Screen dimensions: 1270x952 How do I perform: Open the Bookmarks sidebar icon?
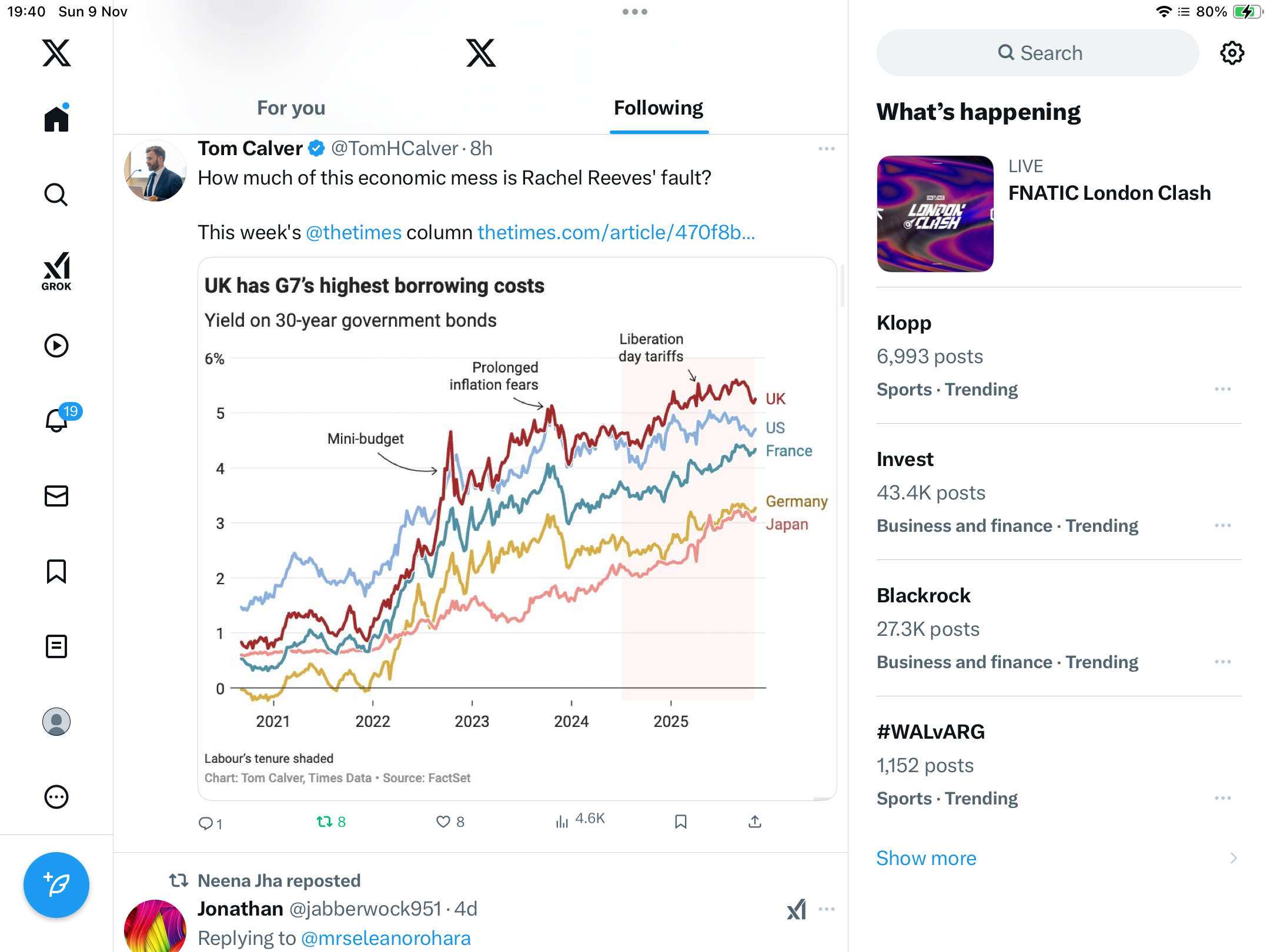[x=56, y=571]
